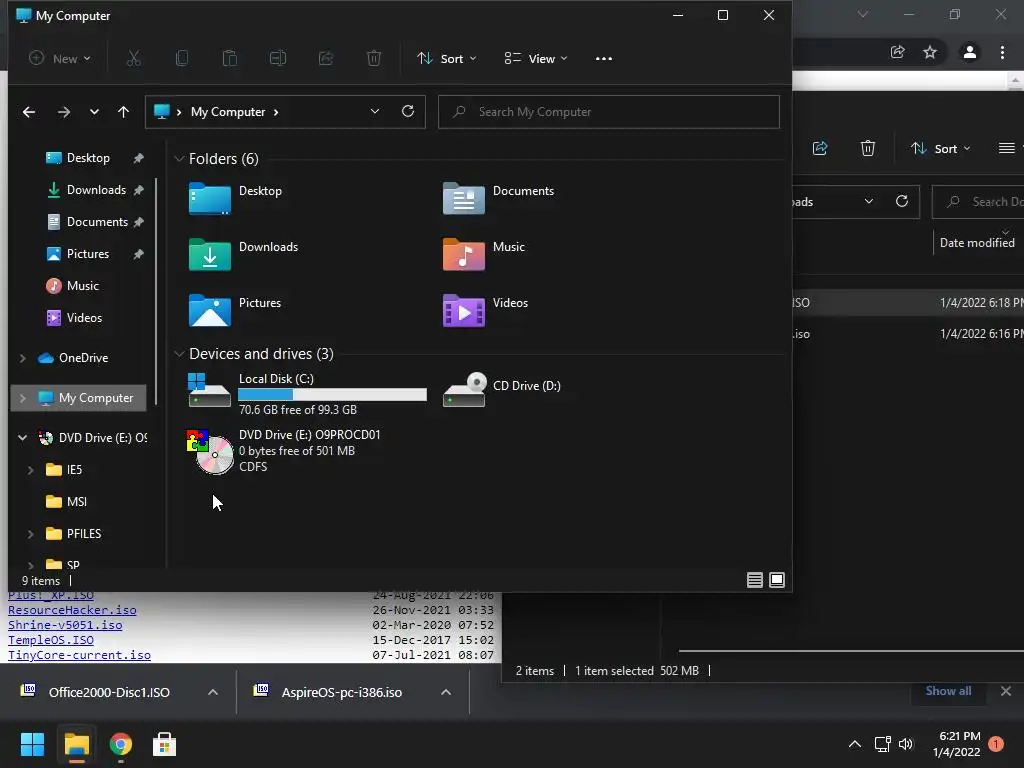Show hidden system tray icons
Viewport: 1024px width, 768px height.
point(854,744)
